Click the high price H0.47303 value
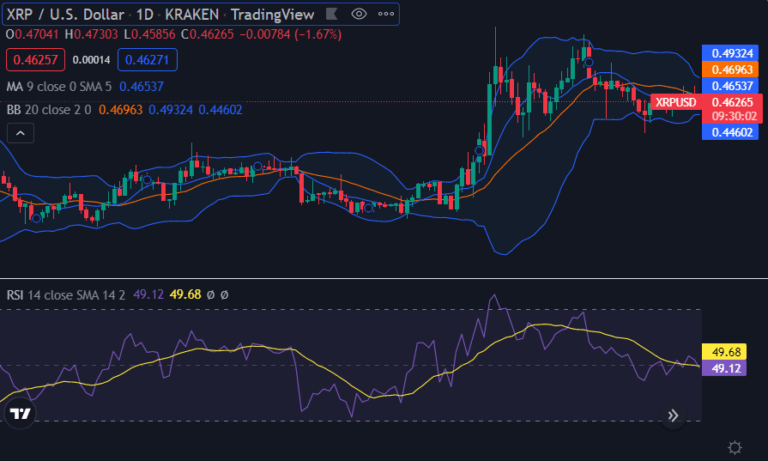 tap(91, 34)
